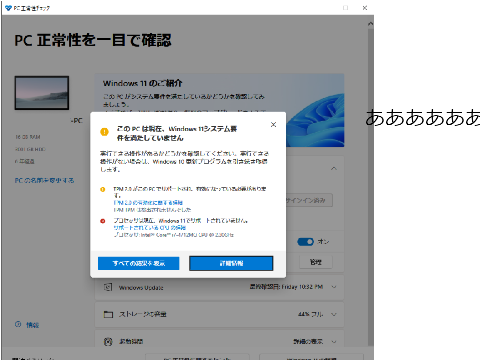The image size is (480, 360).
Task: Click the Manage button beside the dialog
Action: [x=316, y=262]
